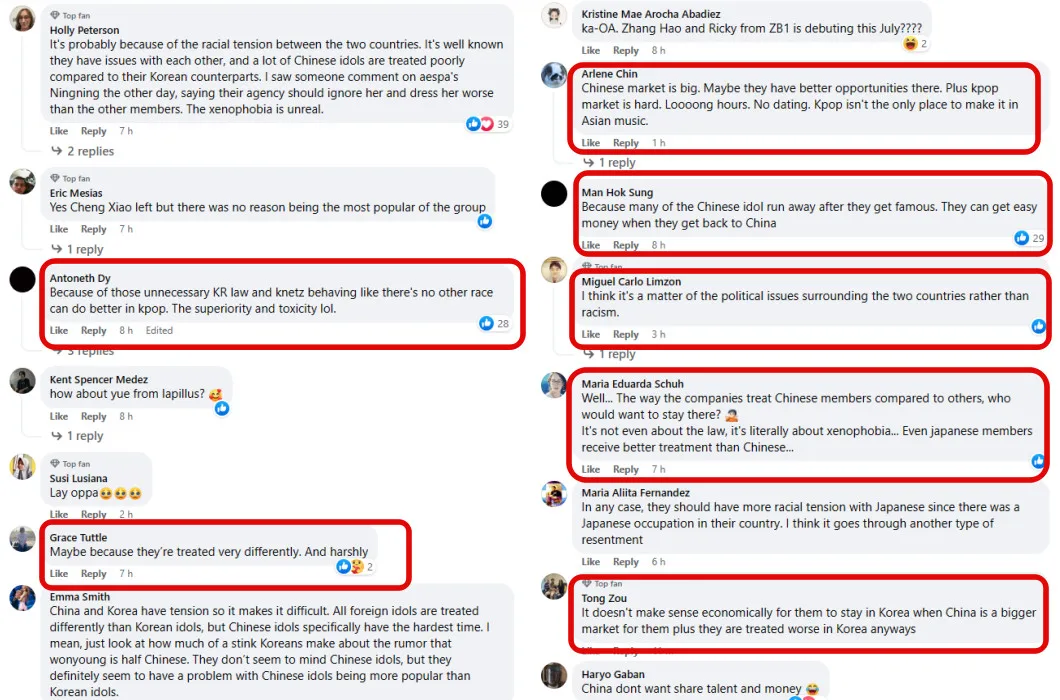The height and width of the screenshot is (700, 1060).
Task: Reply to Maria Aliita Fernandez's comment
Action: click(626, 562)
